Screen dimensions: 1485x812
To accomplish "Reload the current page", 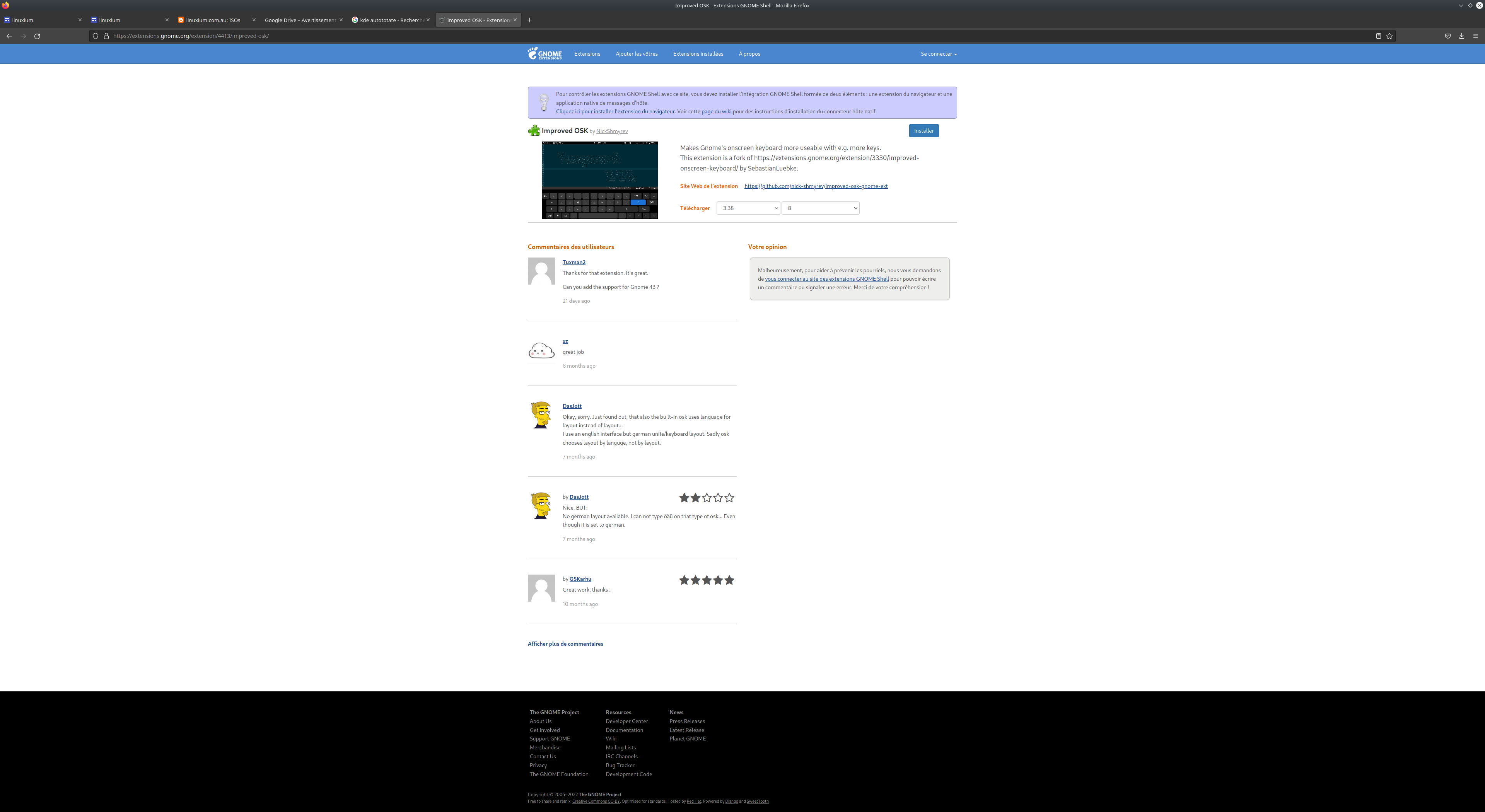I will [x=38, y=36].
